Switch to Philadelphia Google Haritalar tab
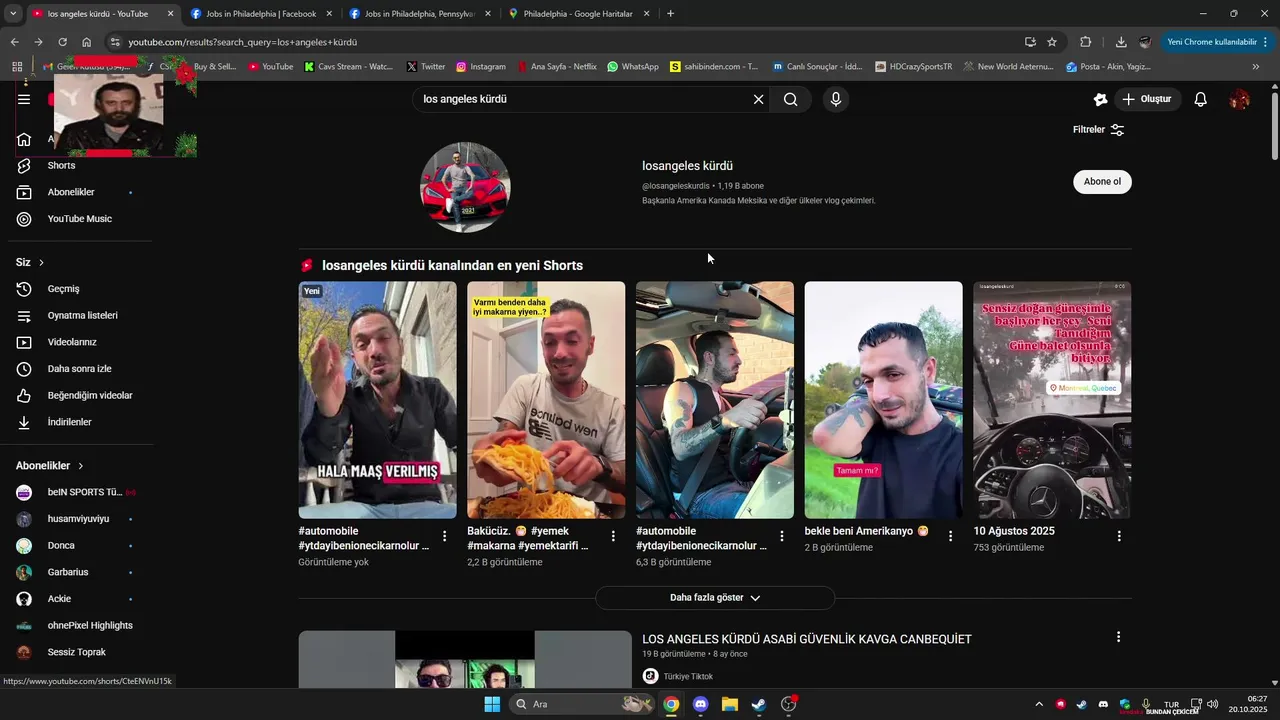 (x=580, y=14)
